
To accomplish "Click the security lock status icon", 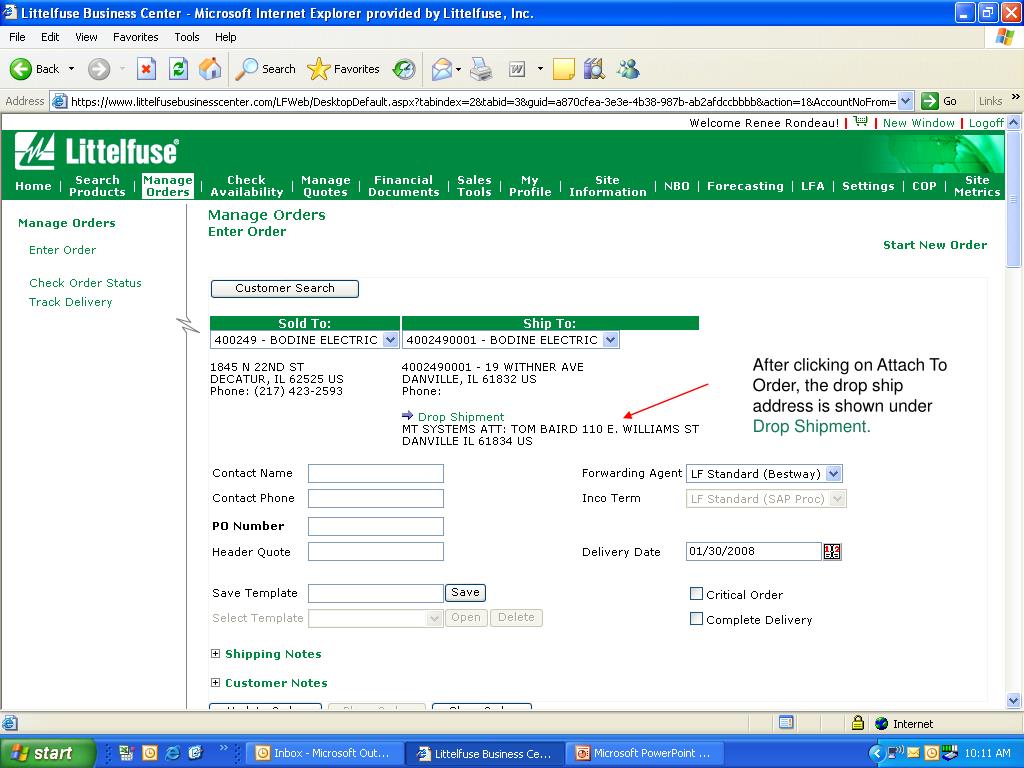I will coord(858,723).
